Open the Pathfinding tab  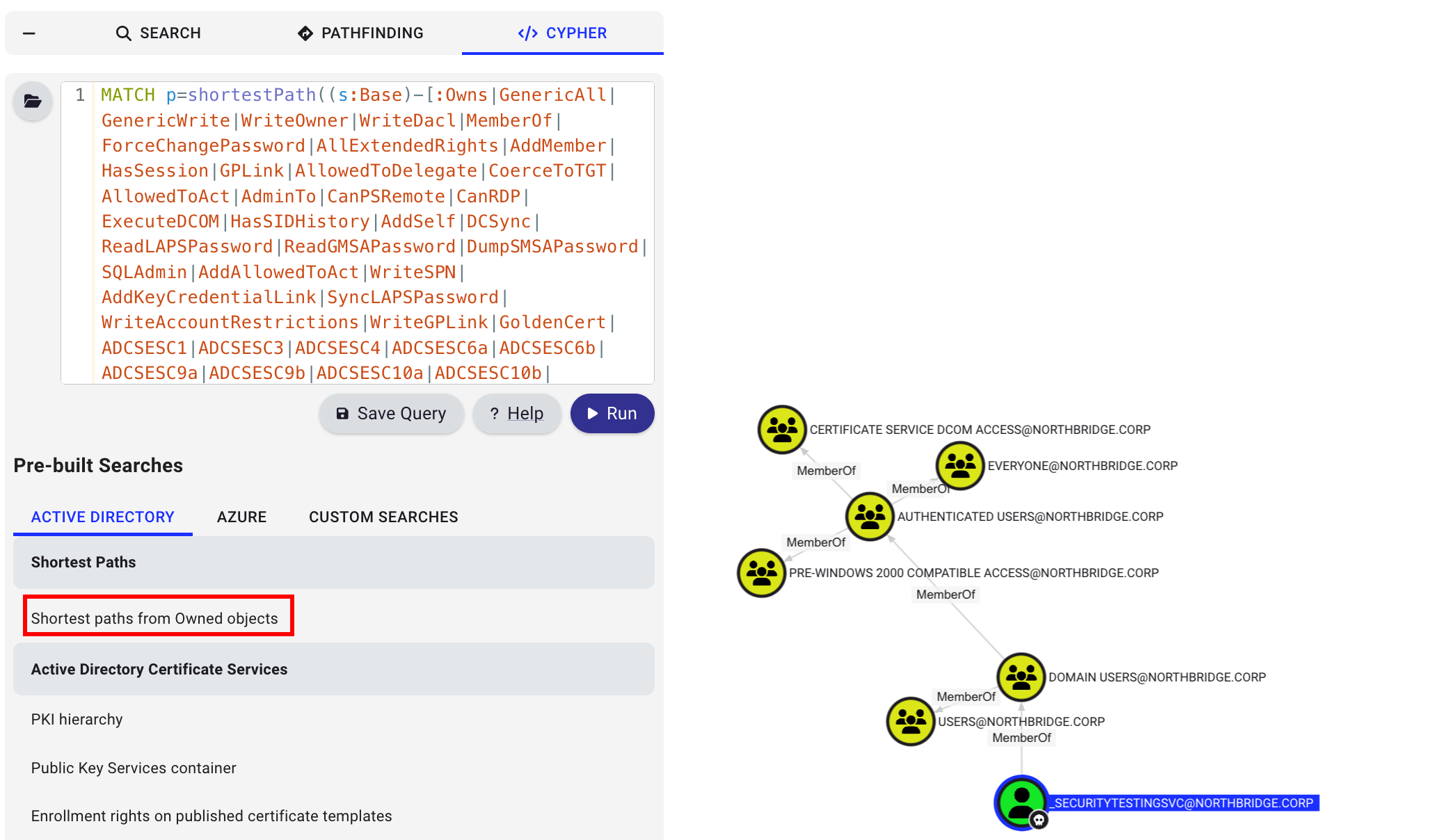[360, 33]
